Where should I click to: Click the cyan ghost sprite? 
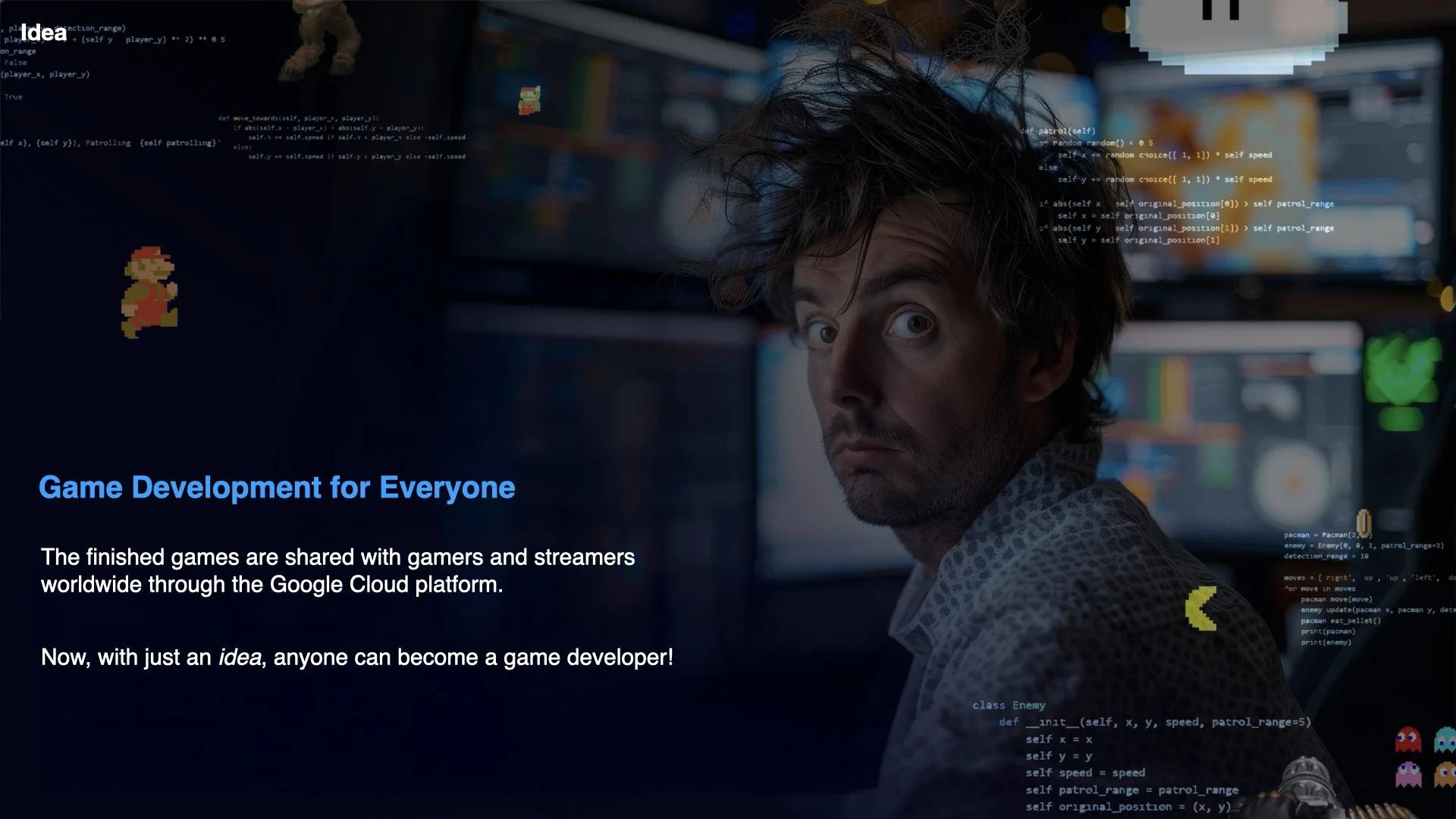(x=1445, y=739)
